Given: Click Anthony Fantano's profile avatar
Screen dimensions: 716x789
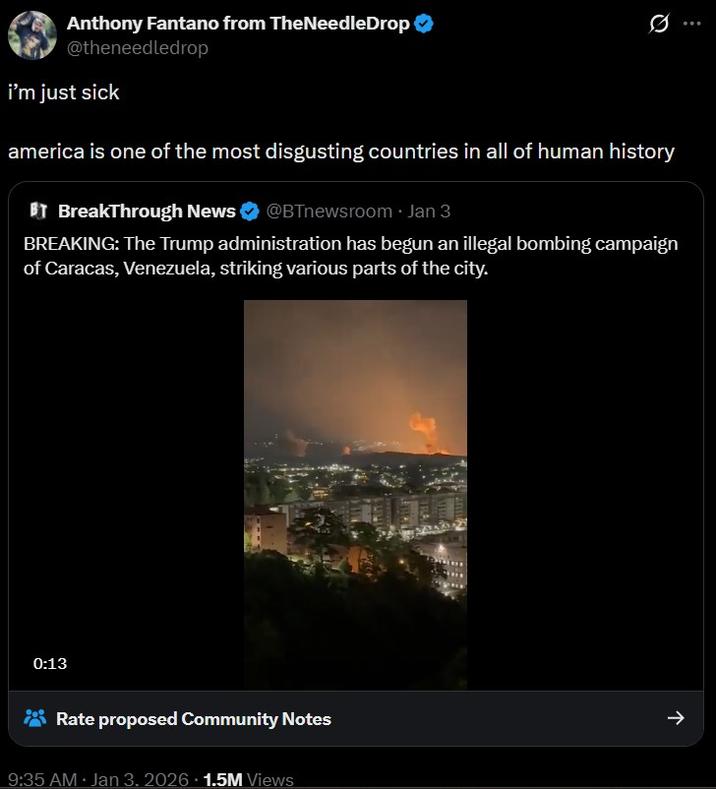Looking at the screenshot, I should 32,35.
